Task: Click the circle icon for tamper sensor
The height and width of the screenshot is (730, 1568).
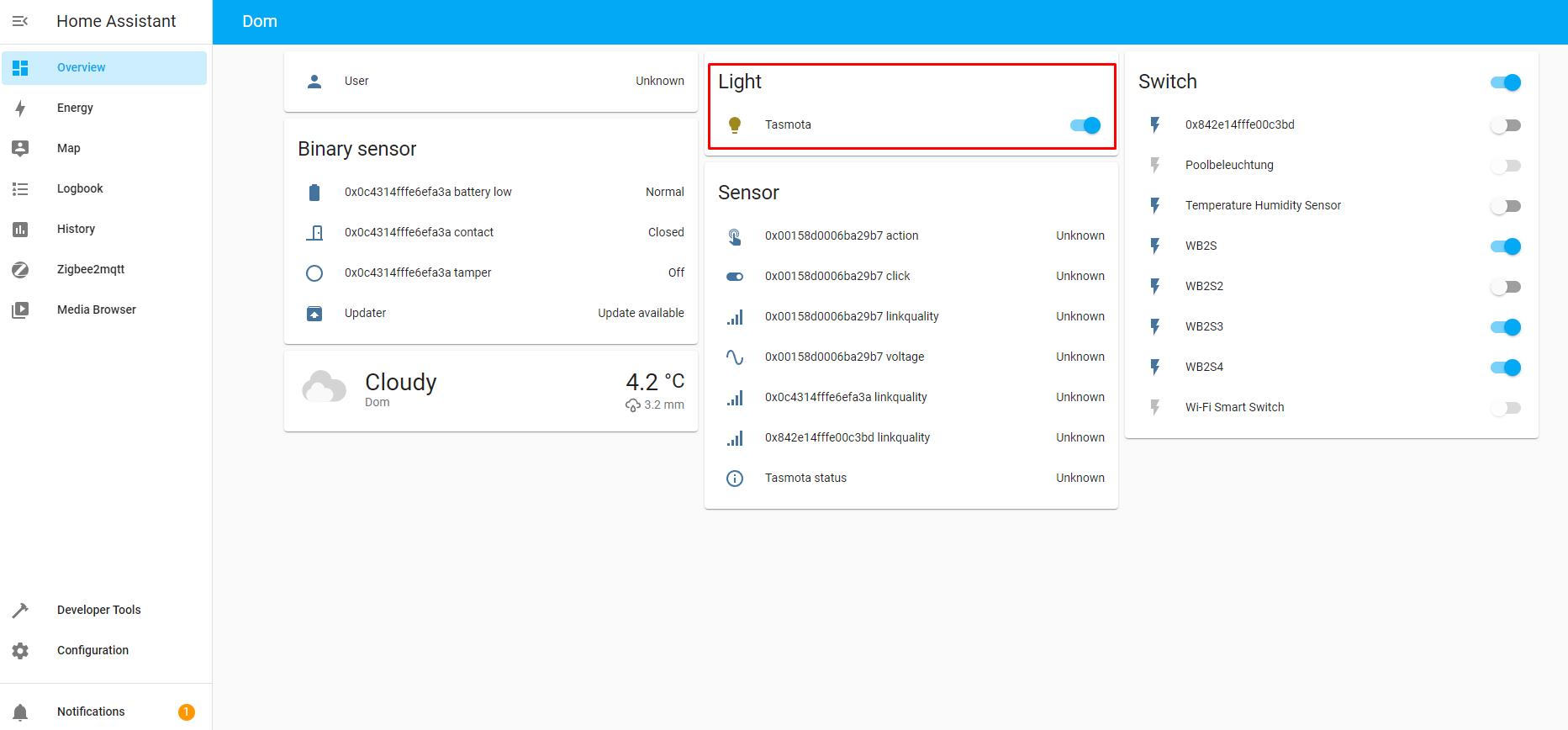Action: click(x=314, y=272)
